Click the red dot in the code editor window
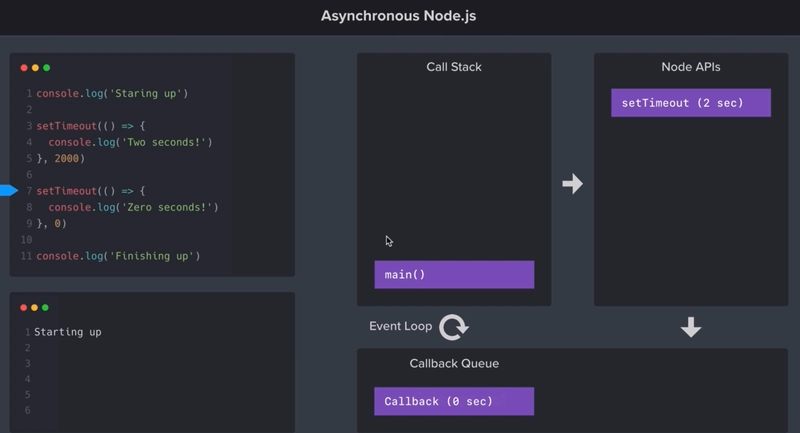800x433 pixels. tap(24, 68)
